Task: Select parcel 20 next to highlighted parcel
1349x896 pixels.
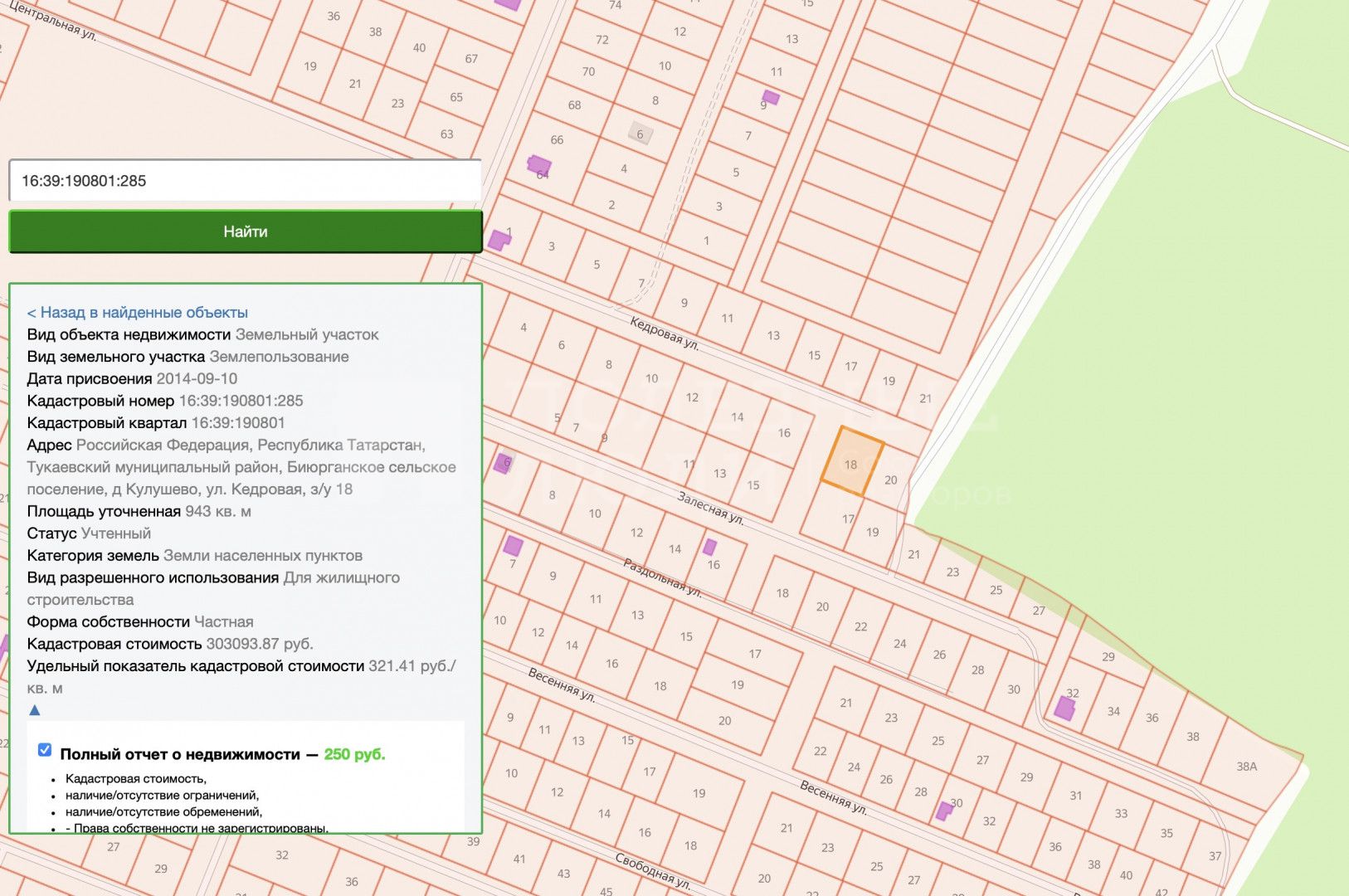Action: coord(890,480)
